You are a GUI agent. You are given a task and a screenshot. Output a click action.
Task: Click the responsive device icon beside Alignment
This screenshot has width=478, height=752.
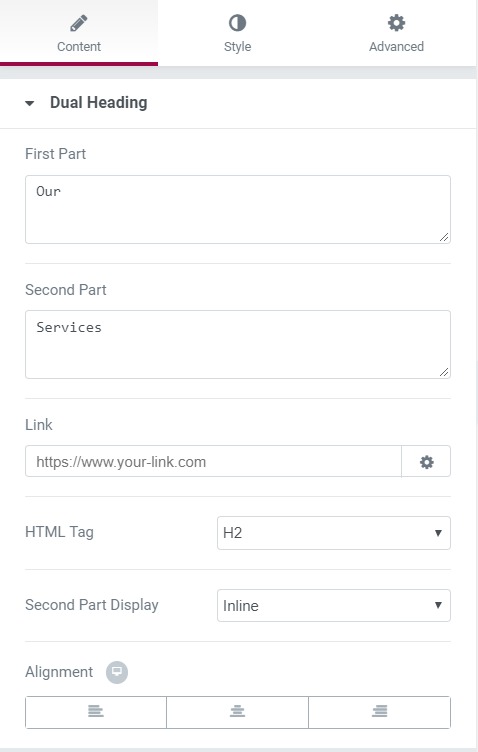(x=117, y=672)
